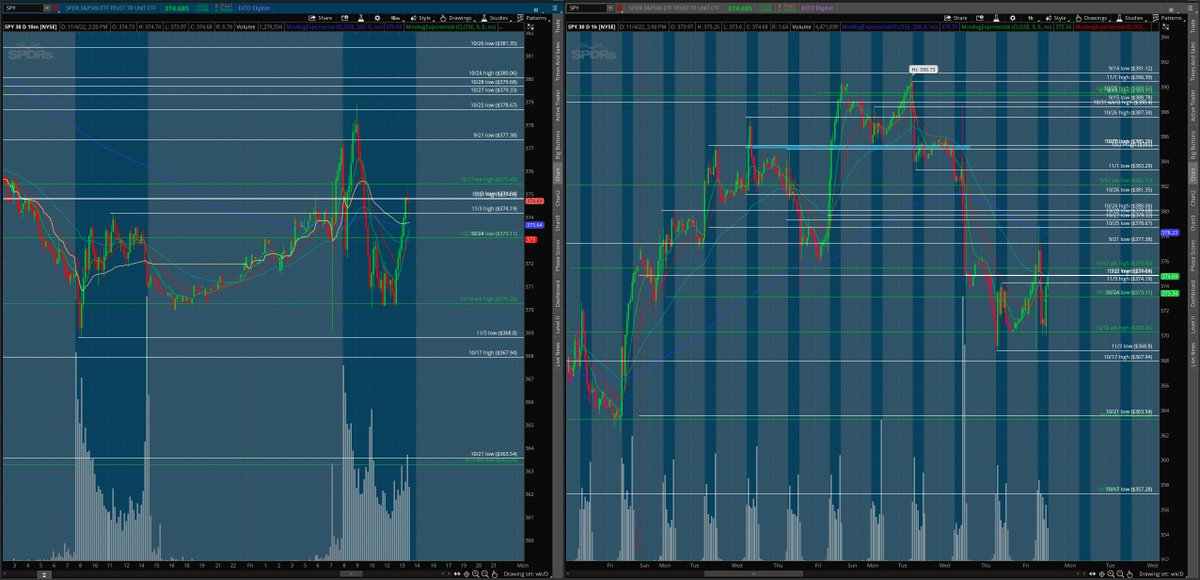This screenshot has height=580, width=1200.
Task: Click the '9/21 low ($377.38)' label in right chart
Action: pos(1131,241)
